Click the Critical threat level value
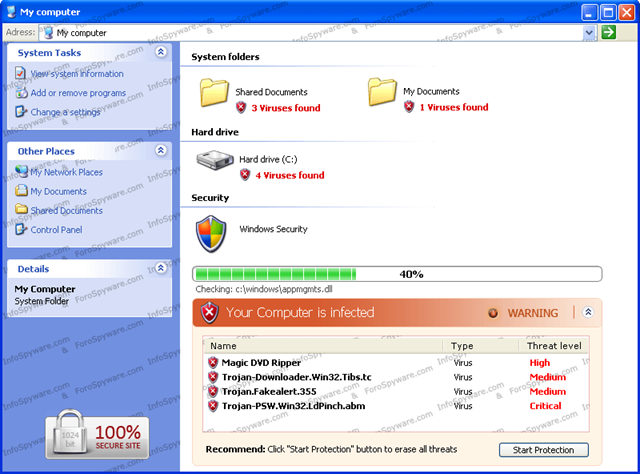The width and height of the screenshot is (640, 474). click(545, 406)
